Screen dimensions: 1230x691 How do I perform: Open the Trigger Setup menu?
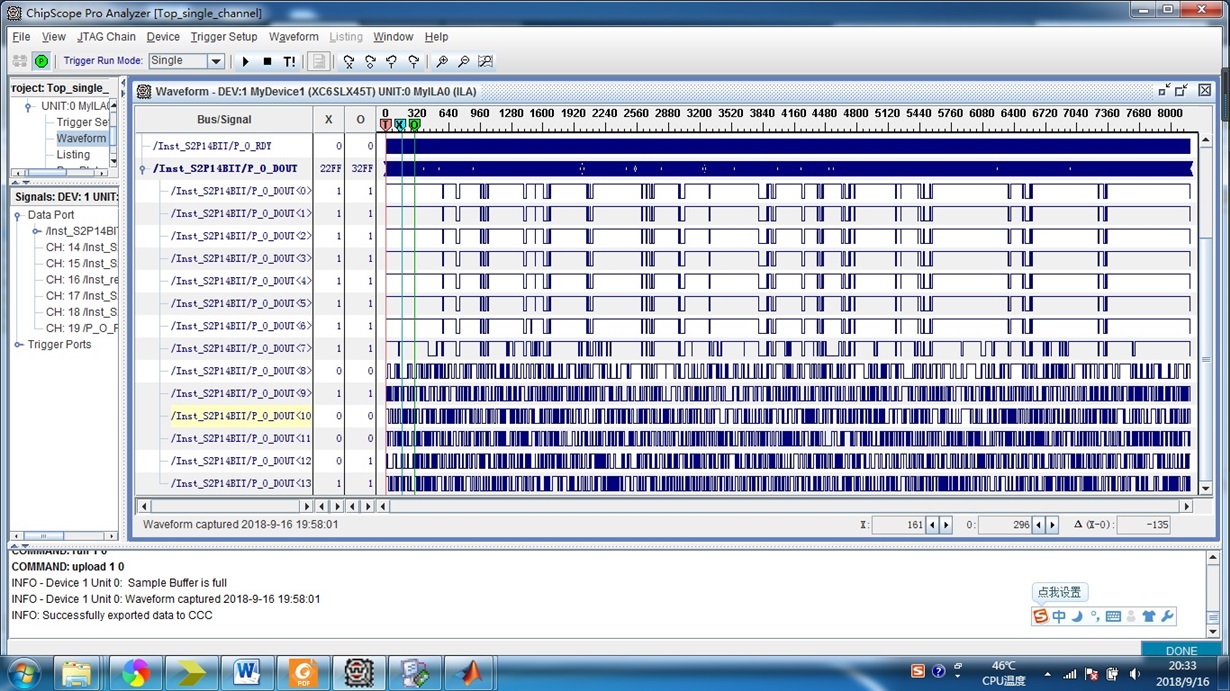224,37
